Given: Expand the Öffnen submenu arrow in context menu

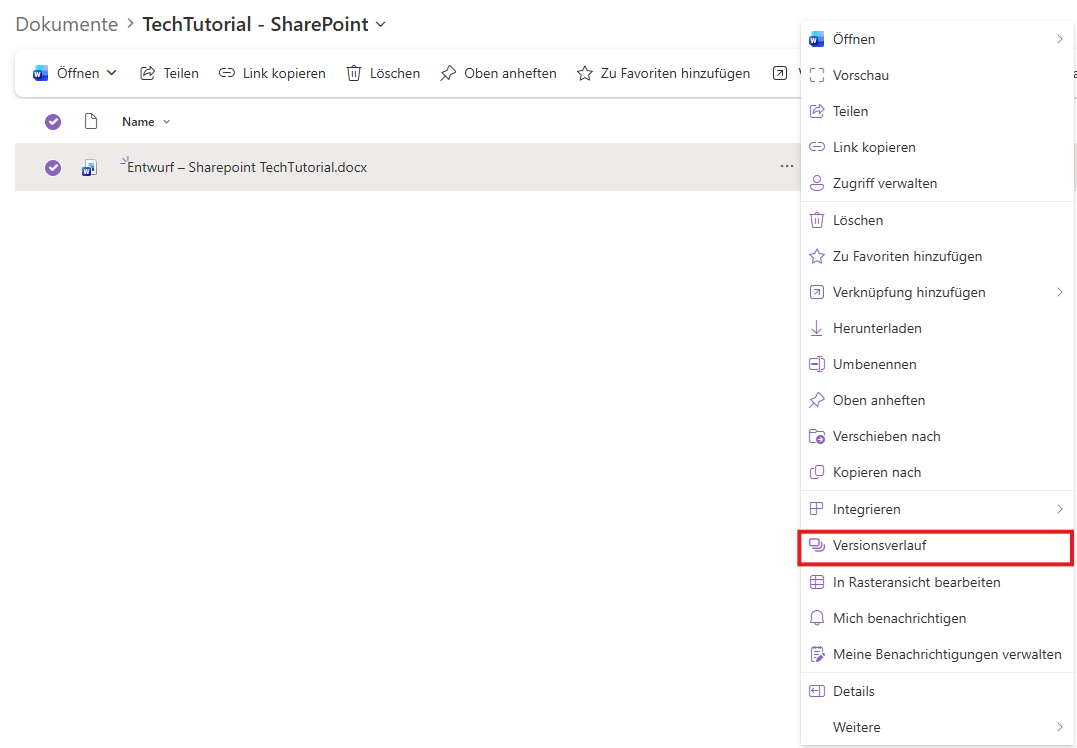Looking at the screenshot, I should (1060, 39).
